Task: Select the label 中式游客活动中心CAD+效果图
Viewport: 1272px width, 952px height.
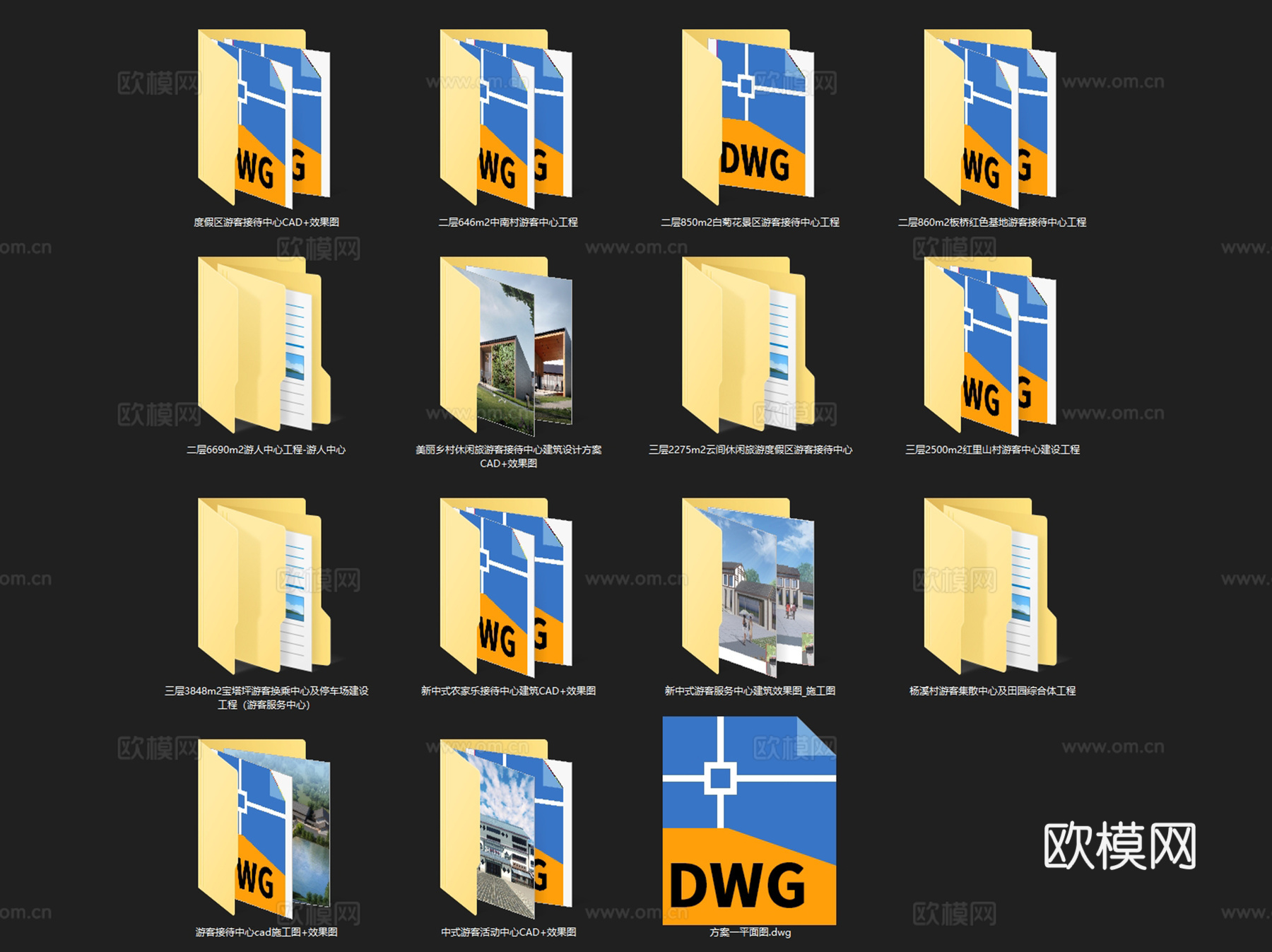Action: coord(508,932)
